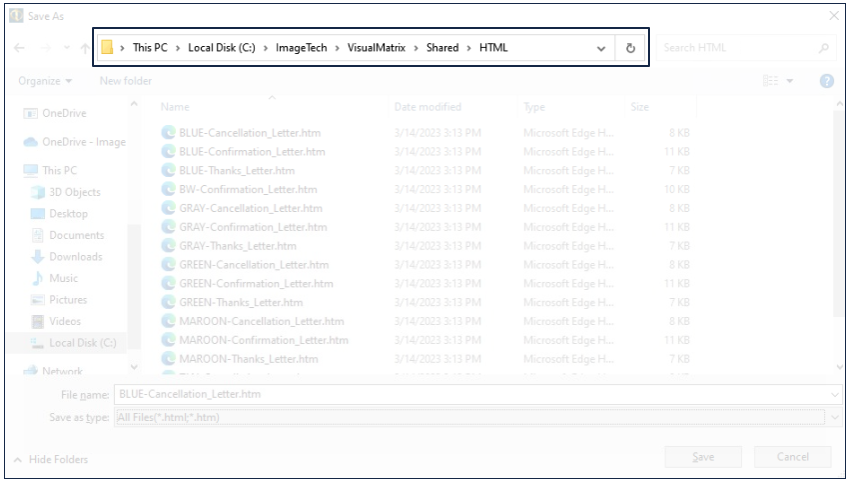Select GREEN-Thanks_Letter.htm in file list
Screen dimensions: 849x482
tap(240, 303)
